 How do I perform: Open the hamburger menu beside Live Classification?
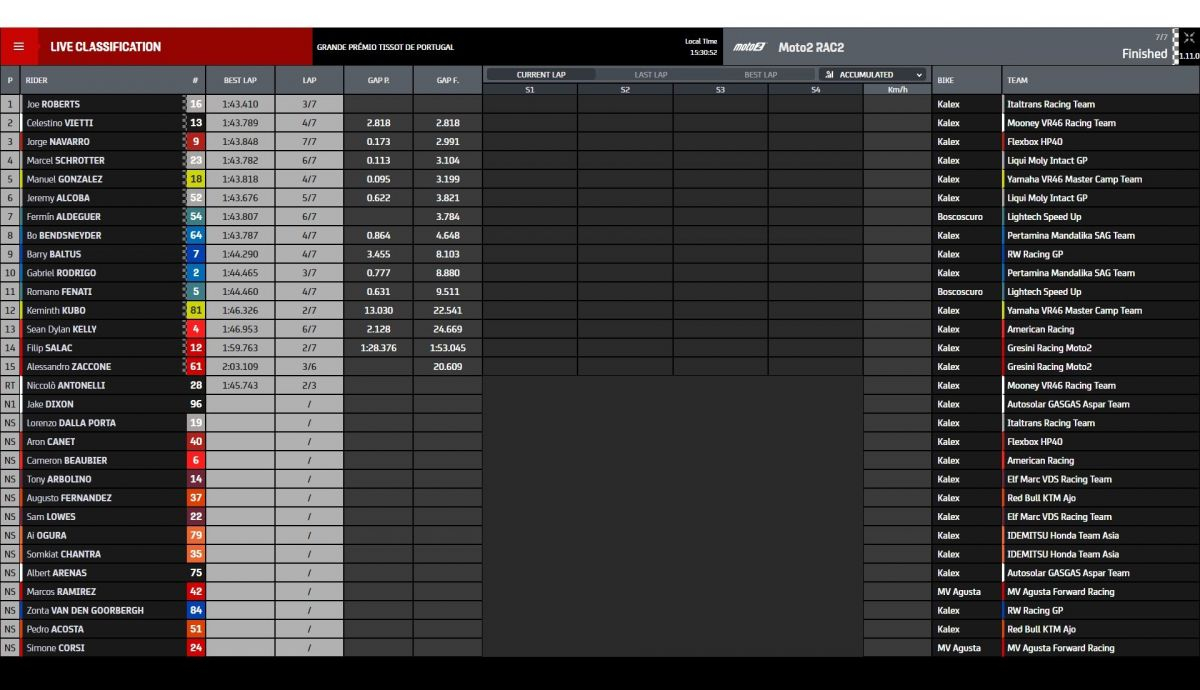[18, 46]
